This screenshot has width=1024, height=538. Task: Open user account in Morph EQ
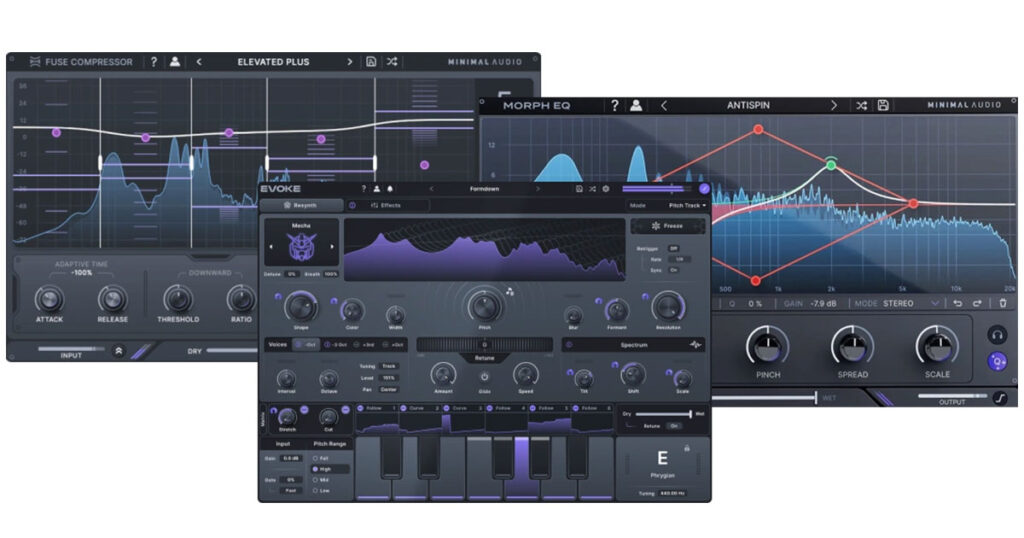(636, 105)
